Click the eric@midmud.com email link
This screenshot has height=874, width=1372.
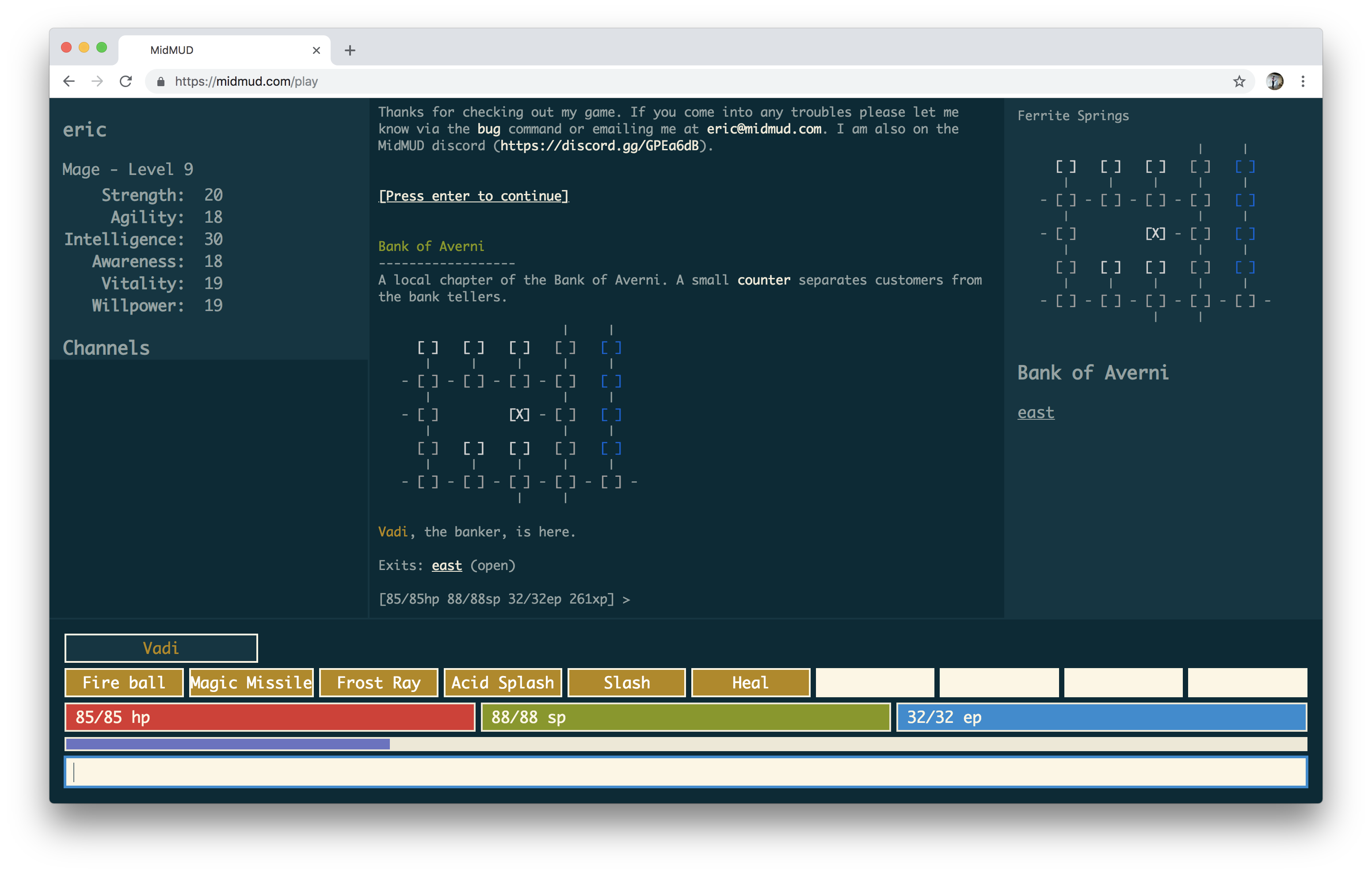764,129
